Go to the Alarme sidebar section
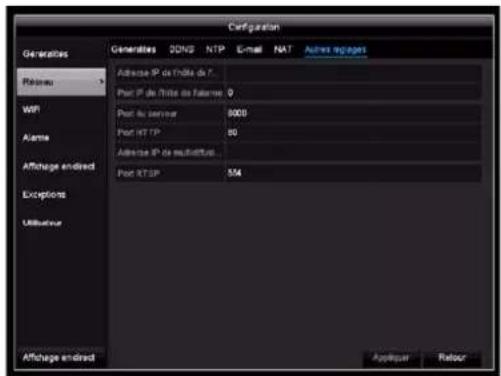This screenshot has width=501, height=376. (36, 138)
